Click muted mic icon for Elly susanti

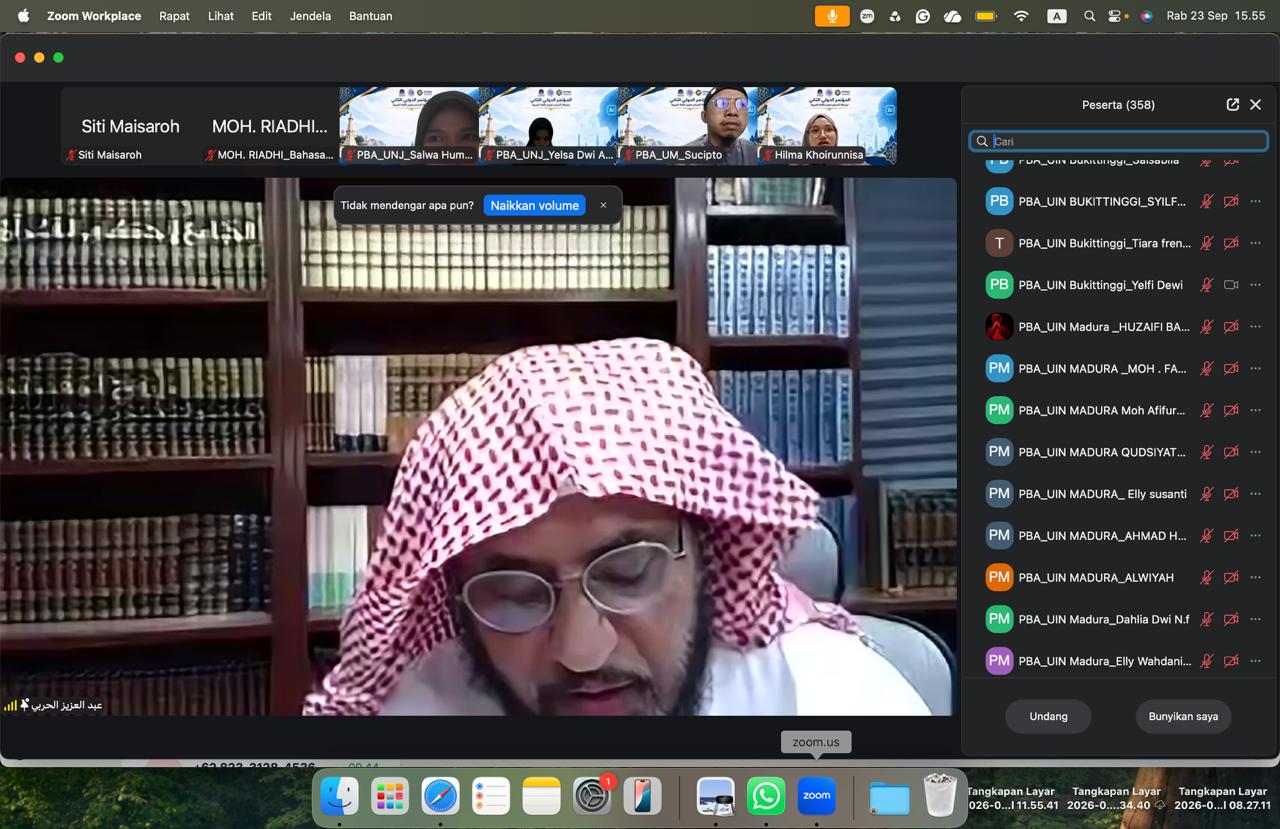tap(1207, 494)
